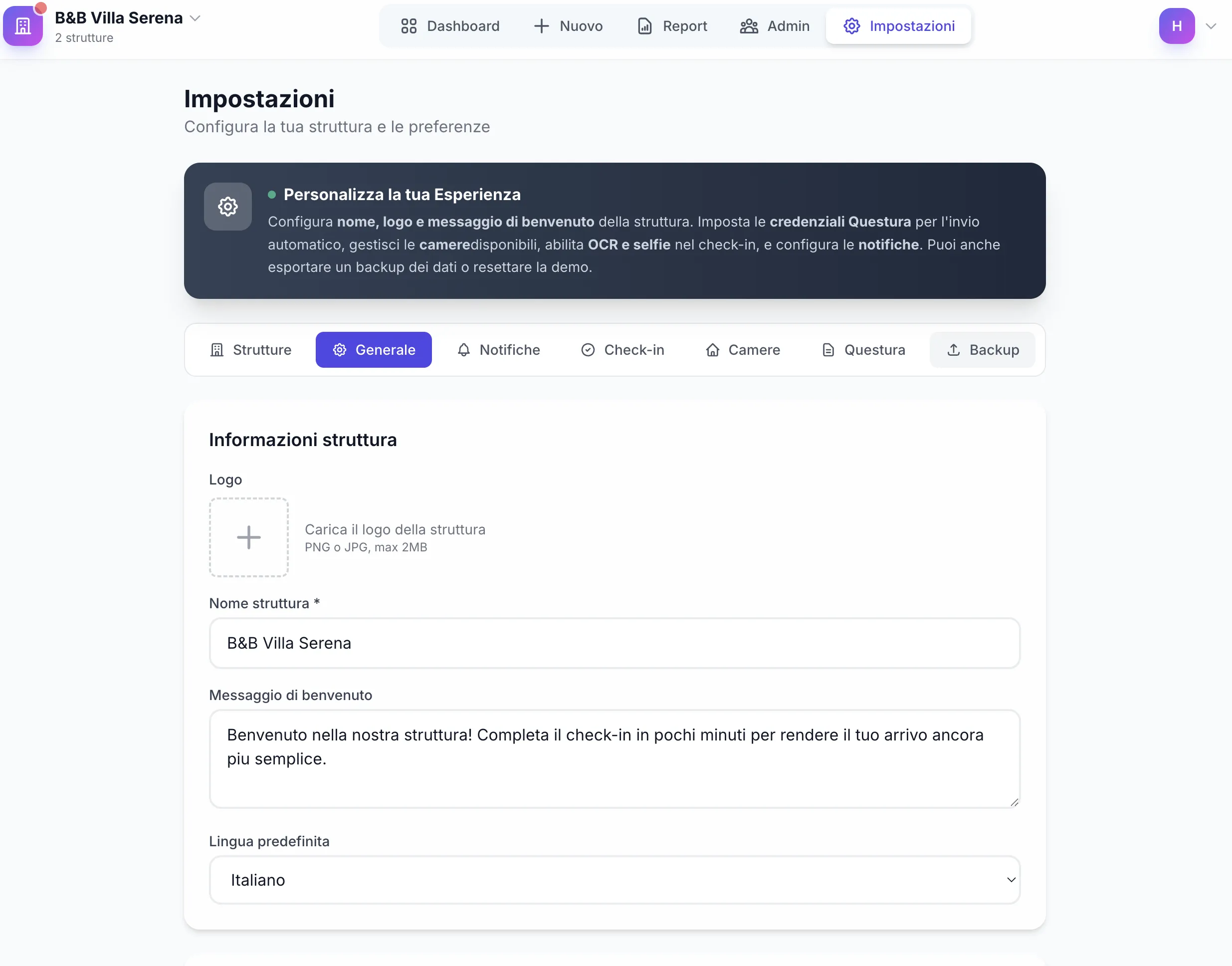Open the Backup section
Image resolution: width=1232 pixels, height=966 pixels.
pos(982,349)
